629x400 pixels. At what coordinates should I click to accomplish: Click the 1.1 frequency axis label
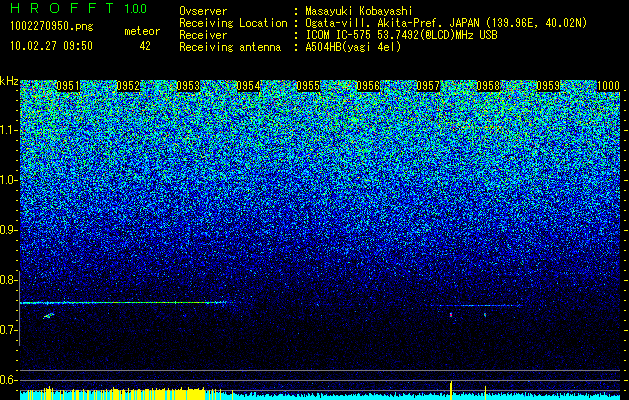click(8, 130)
